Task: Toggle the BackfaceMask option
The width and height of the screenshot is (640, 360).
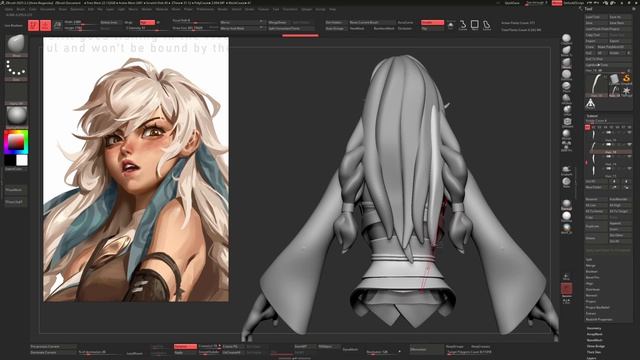Action: [384, 29]
